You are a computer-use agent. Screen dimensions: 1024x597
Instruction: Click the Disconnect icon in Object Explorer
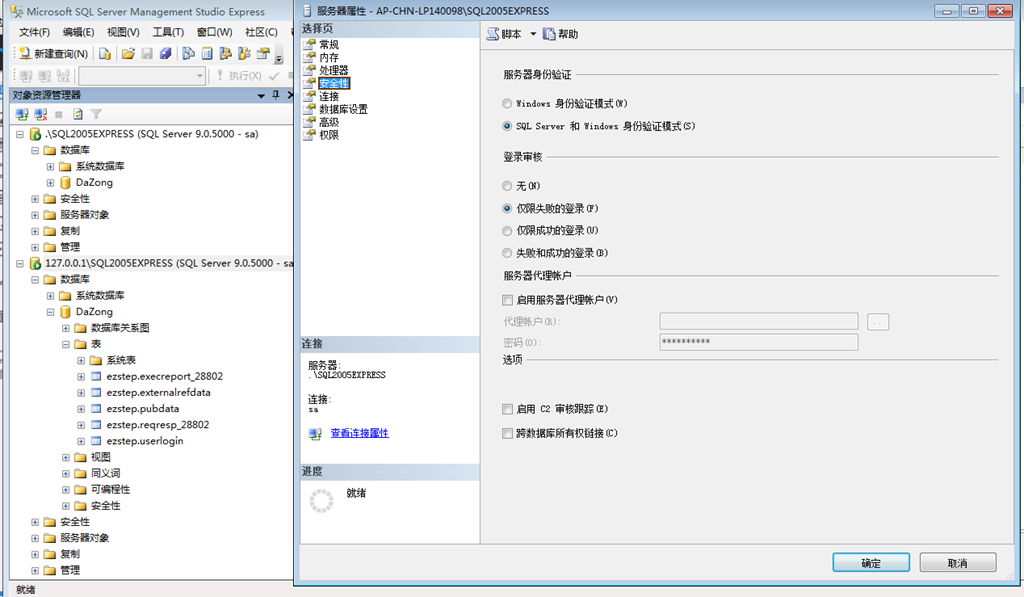point(40,114)
